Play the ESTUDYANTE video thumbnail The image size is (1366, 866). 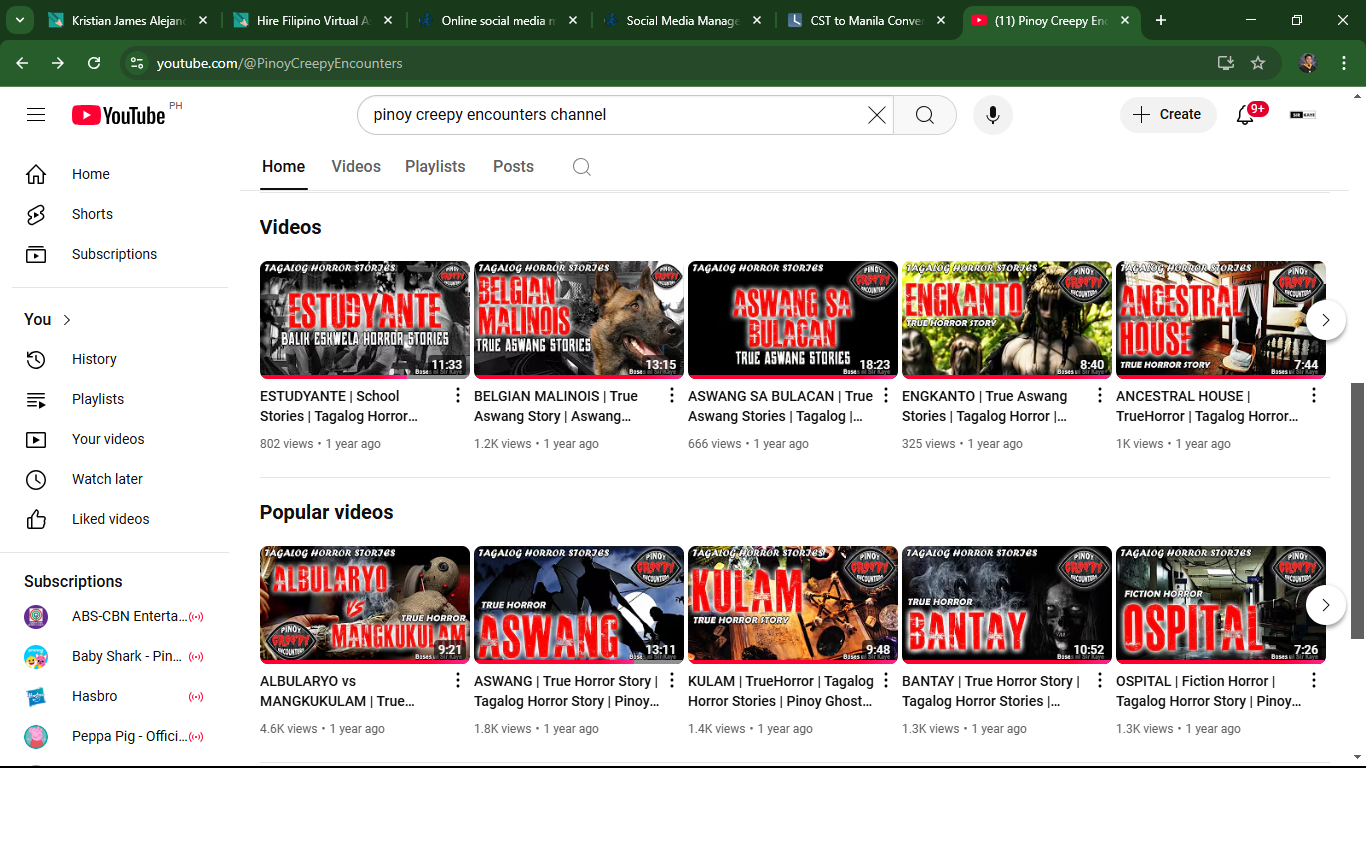(x=365, y=320)
